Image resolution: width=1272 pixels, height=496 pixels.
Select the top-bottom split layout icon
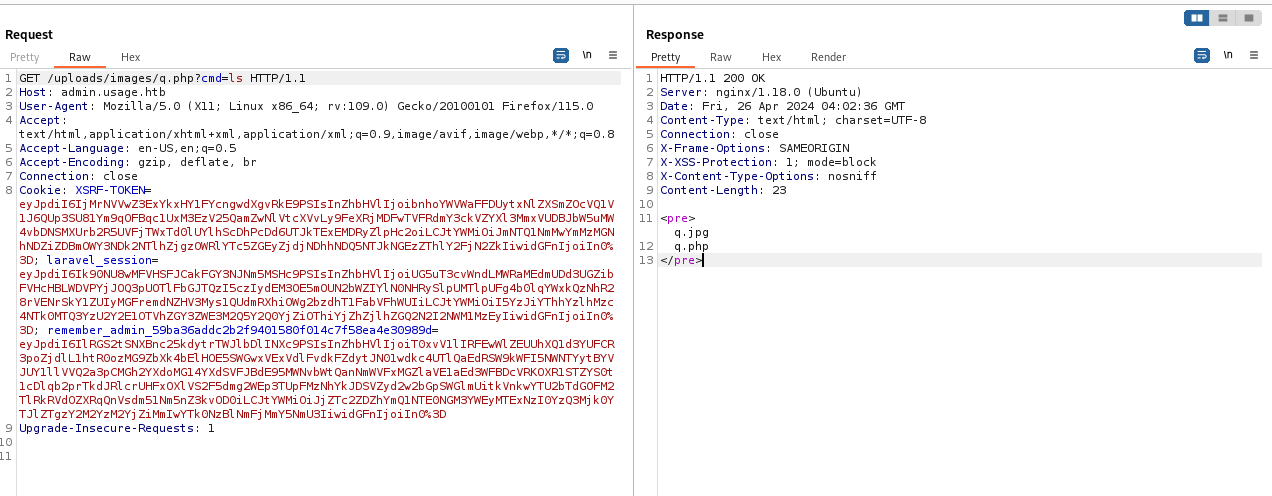(1223, 18)
